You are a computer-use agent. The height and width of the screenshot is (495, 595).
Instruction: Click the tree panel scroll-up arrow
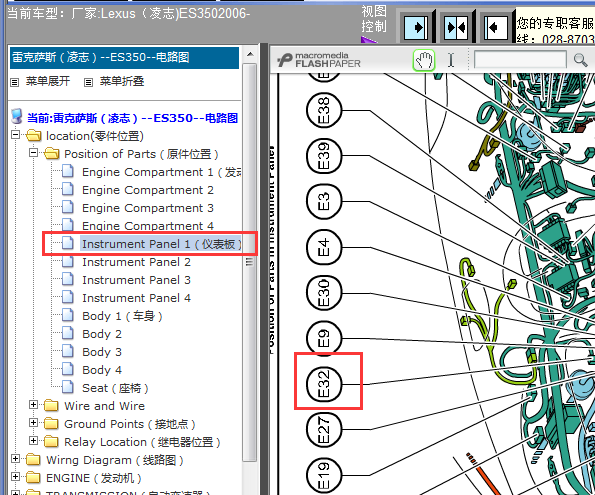pos(250,54)
